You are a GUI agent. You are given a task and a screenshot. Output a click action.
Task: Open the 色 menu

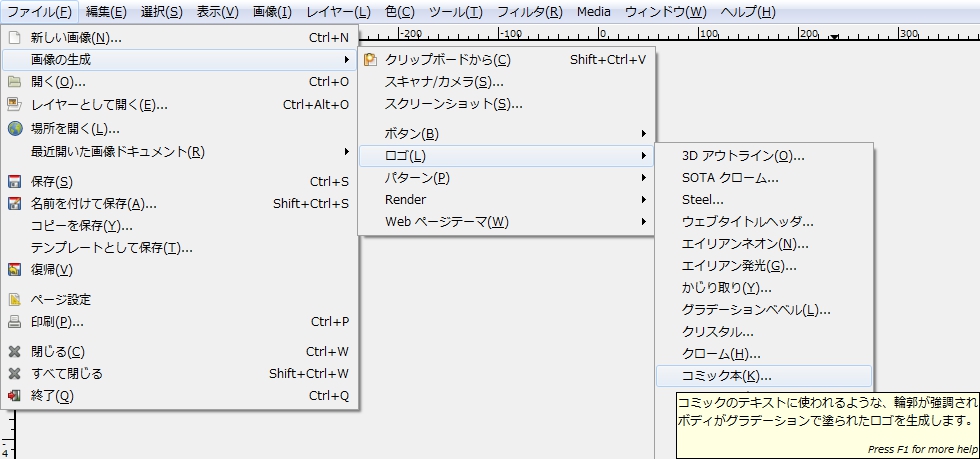click(399, 12)
